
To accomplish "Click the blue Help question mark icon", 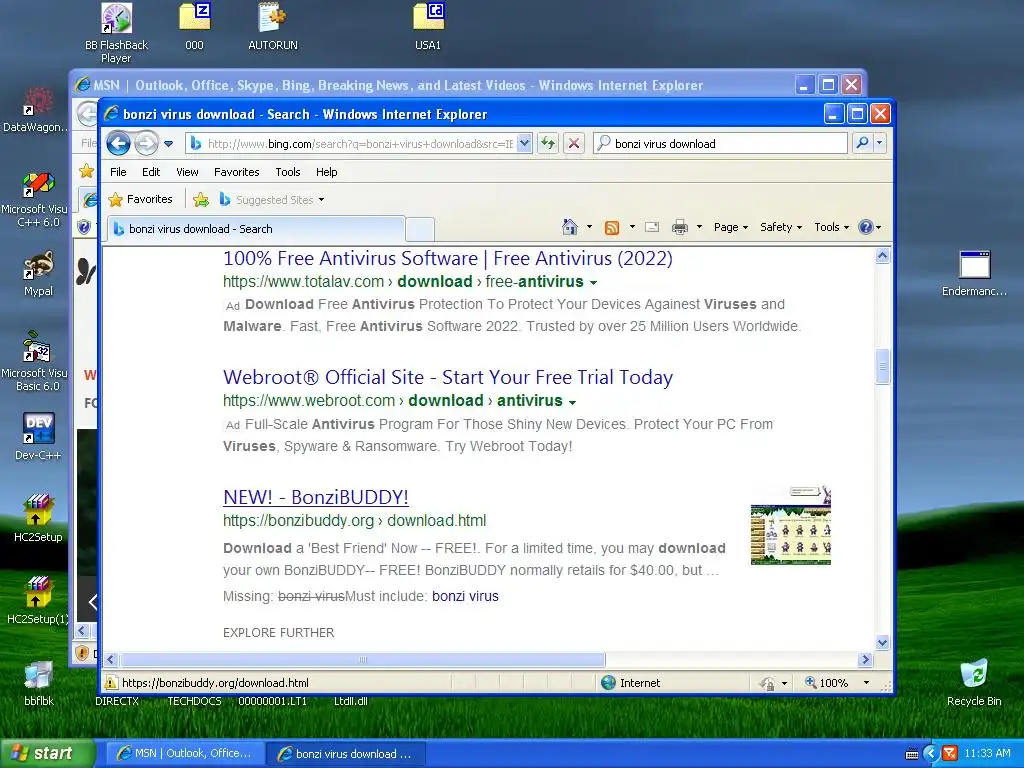I will pyautogui.click(x=866, y=227).
